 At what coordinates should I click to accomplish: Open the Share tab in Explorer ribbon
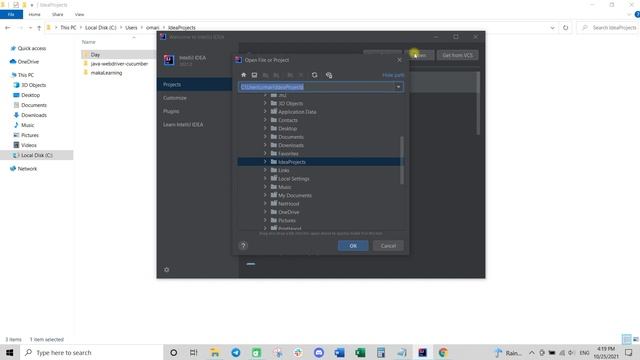click(58, 14)
